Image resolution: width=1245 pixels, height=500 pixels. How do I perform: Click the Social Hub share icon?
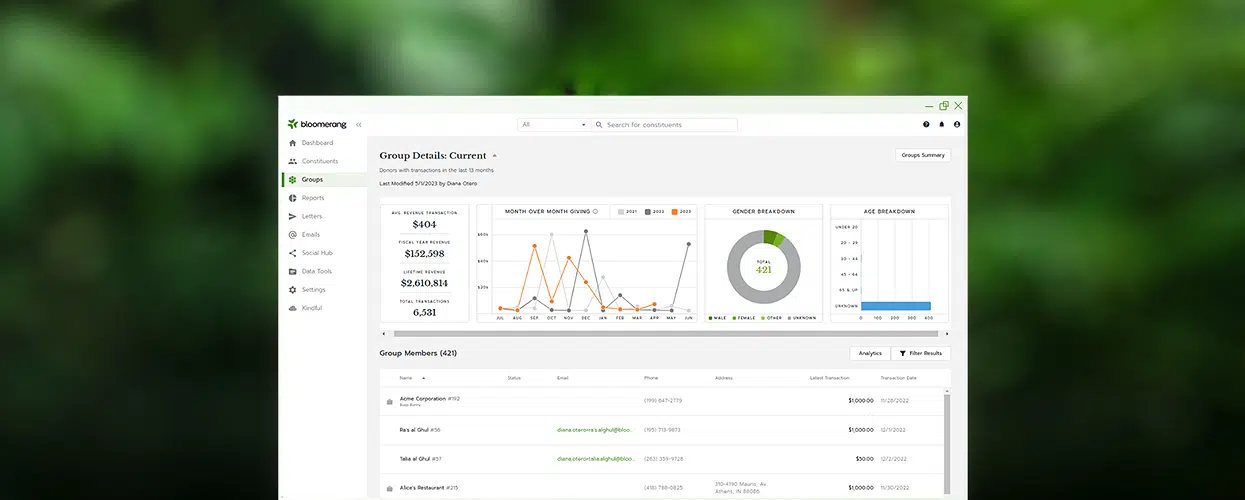(292, 253)
